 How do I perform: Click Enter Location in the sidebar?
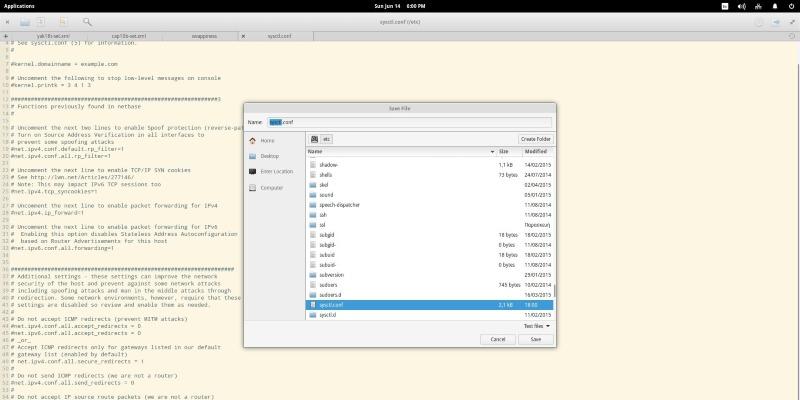point(276,171)
